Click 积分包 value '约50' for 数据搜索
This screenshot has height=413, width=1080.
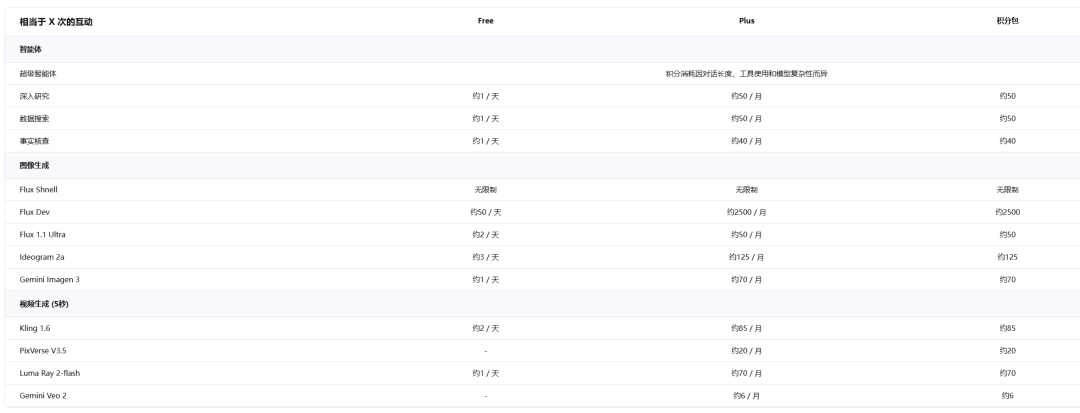tap(1008, 118)
